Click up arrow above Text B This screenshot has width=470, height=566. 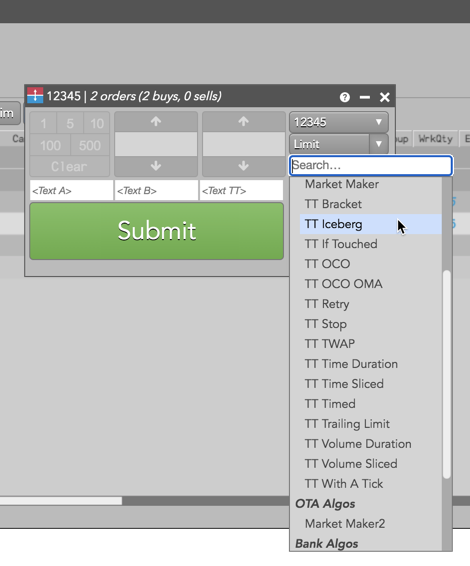(156, 122)
